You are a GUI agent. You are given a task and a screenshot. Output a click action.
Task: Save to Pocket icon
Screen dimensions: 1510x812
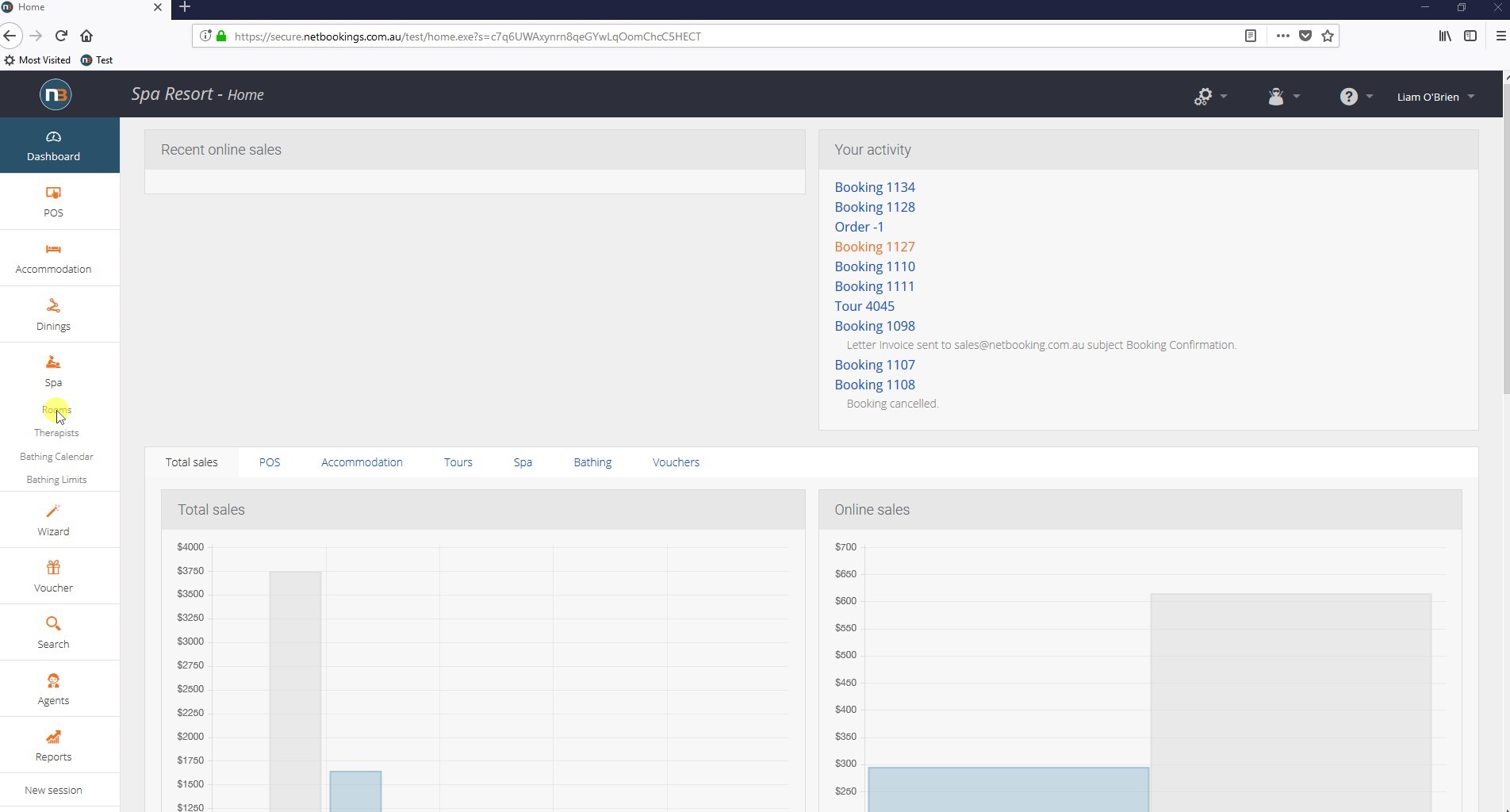tap(1305, 36)
